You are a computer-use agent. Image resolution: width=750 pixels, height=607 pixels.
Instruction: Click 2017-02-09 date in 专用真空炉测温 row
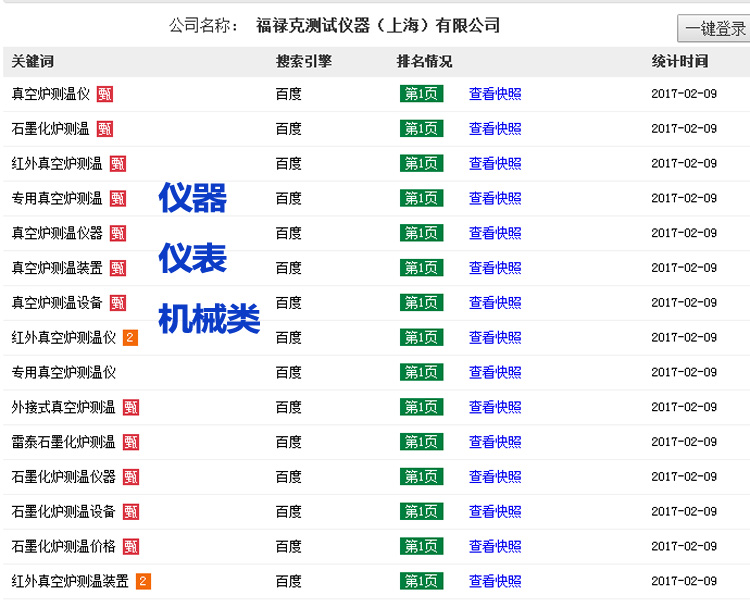point(684,198)
